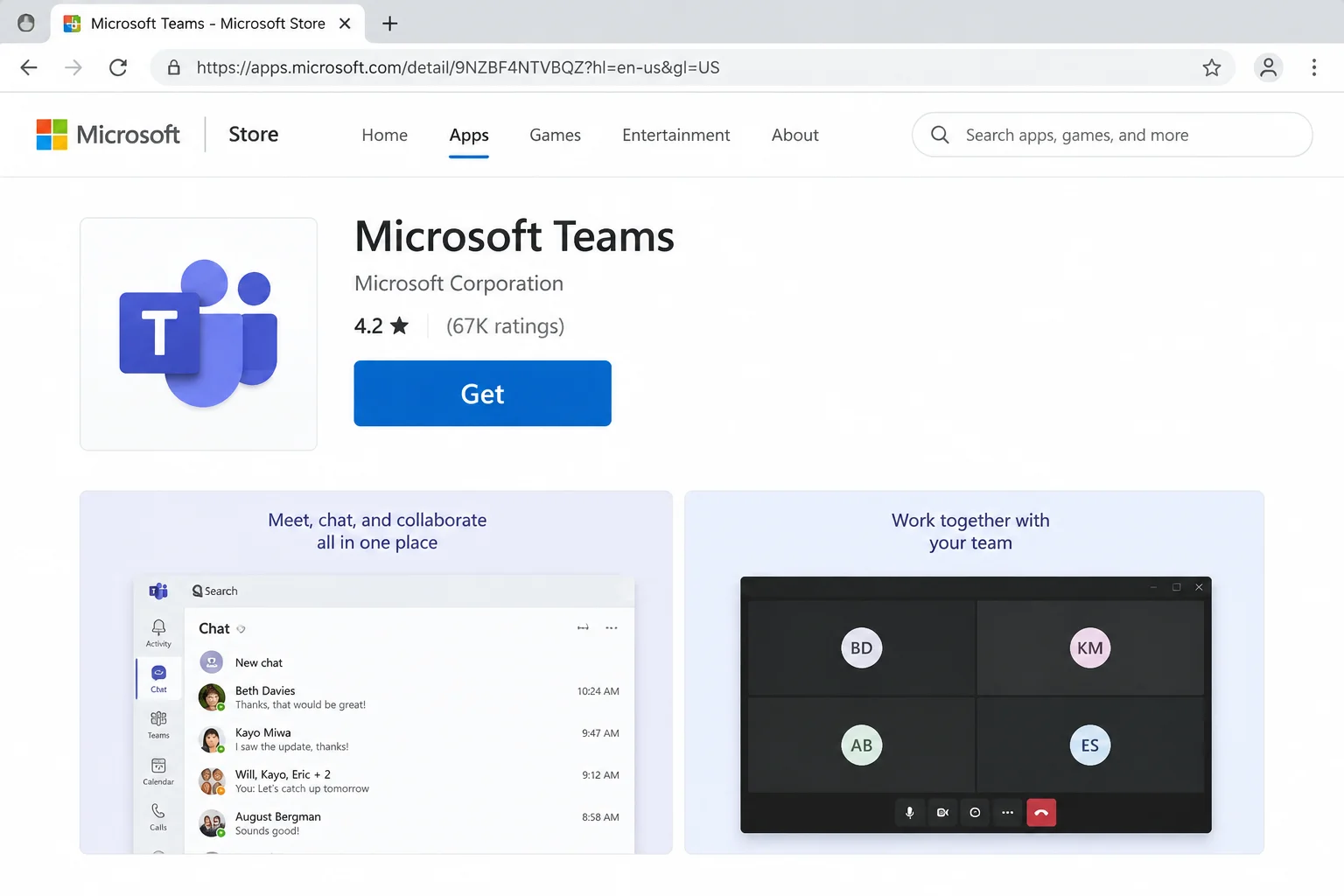This screenshot has height=896, width=1344.
Task: Click the Teams icon in screenshot sidebar
Action: [x=158, y=719]
